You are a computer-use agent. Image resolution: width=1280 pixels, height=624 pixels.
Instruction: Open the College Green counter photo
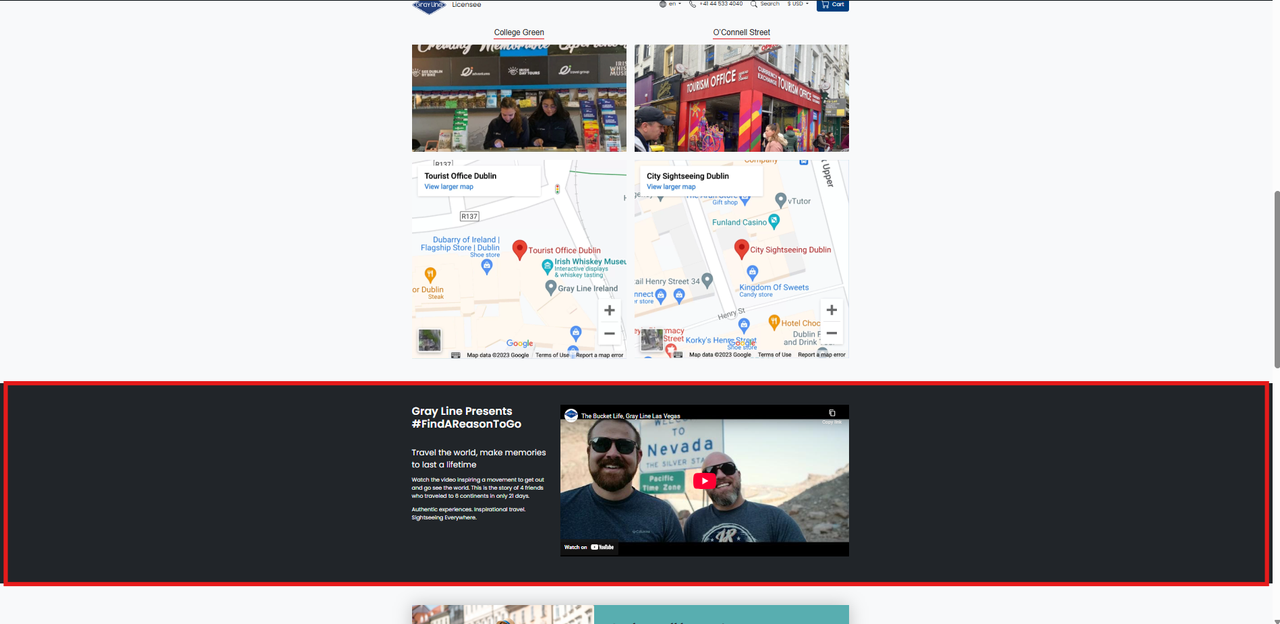(519, 98)
